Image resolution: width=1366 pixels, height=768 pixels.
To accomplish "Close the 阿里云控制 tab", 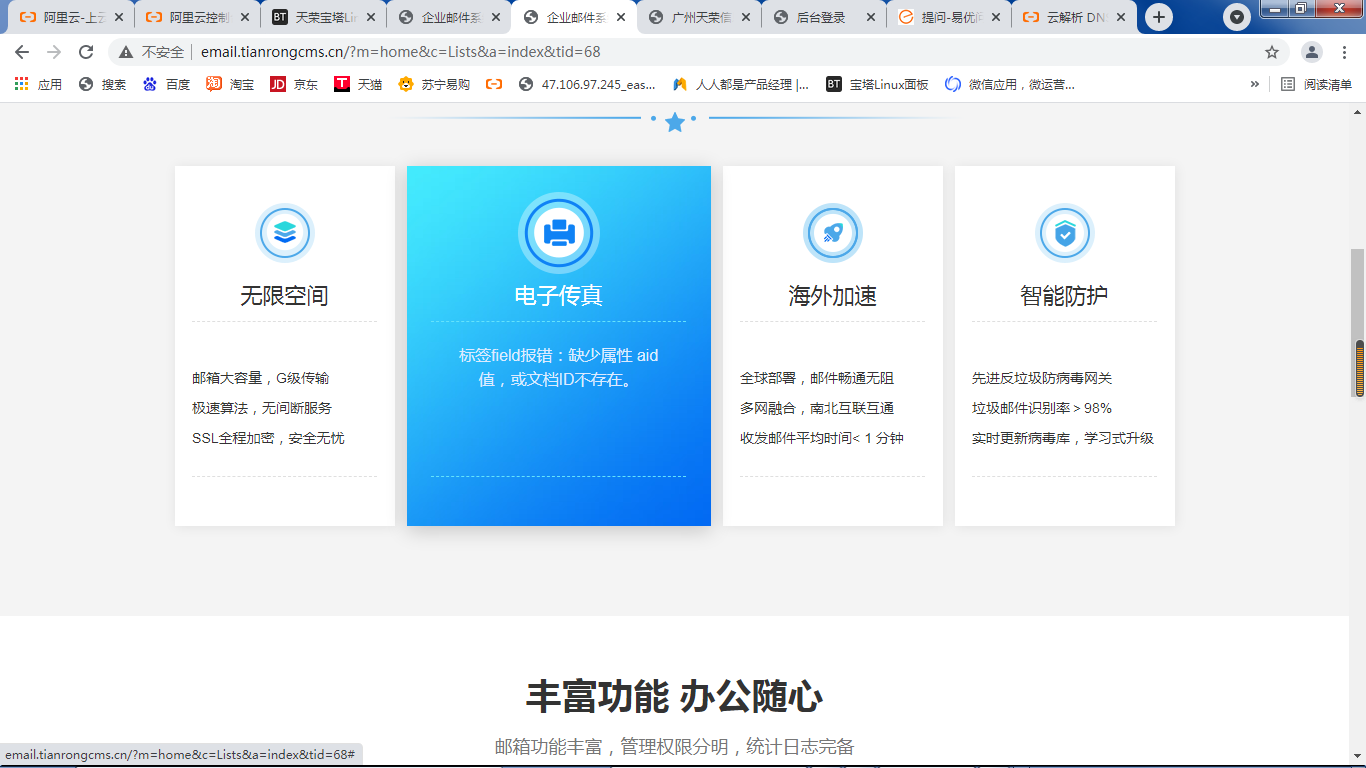I will 245,17.
